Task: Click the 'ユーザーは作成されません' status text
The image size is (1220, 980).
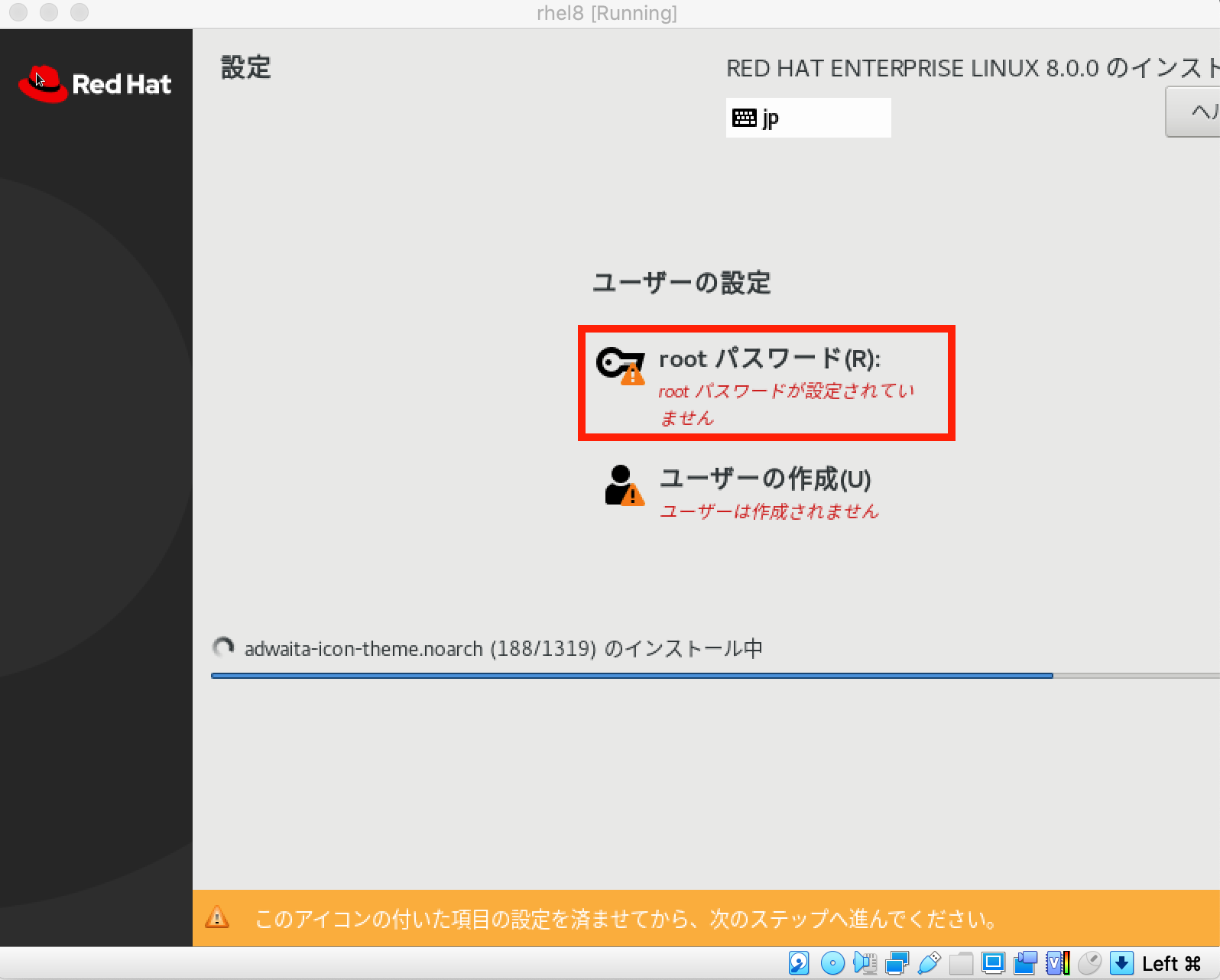Action: (x=769, y=511)
